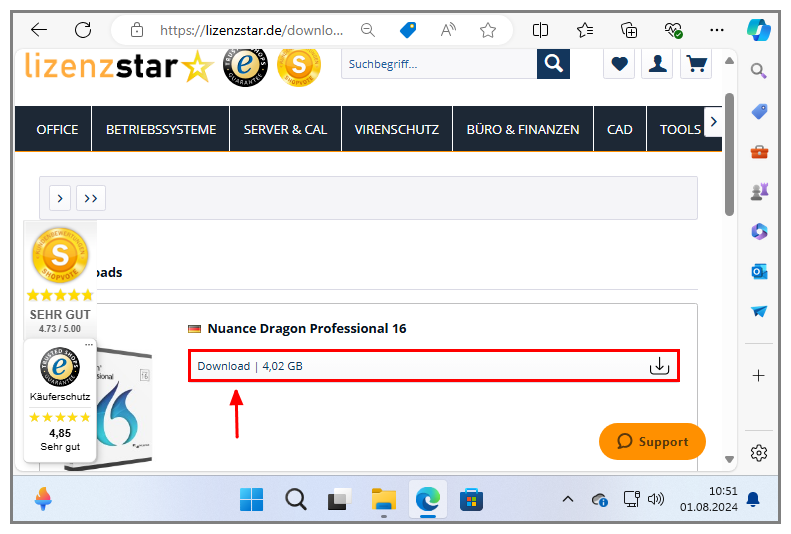Open Shopvote SEHR GUT rating widget
791x534 pixels.
60,280
